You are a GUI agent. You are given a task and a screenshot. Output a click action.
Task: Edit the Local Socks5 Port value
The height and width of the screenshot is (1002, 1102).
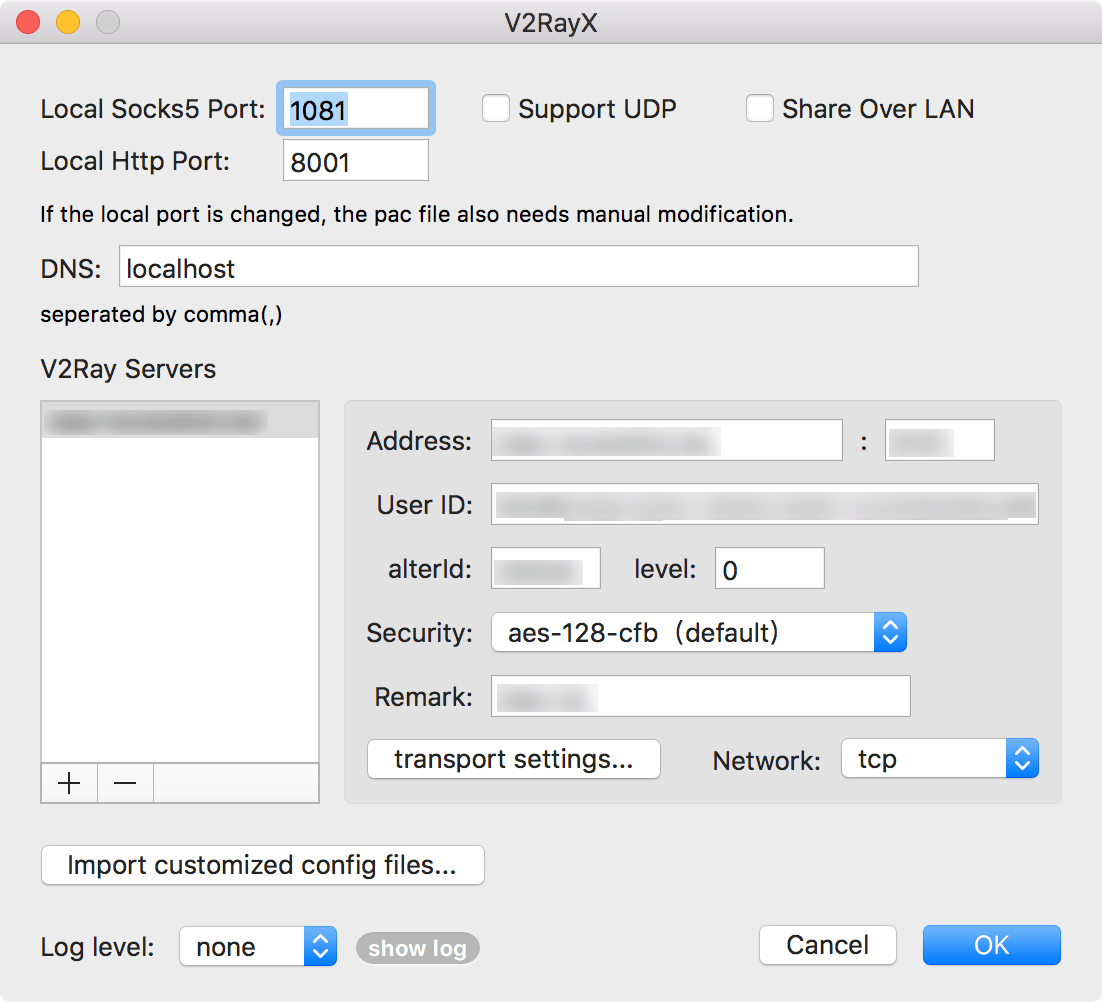(355, 108)
